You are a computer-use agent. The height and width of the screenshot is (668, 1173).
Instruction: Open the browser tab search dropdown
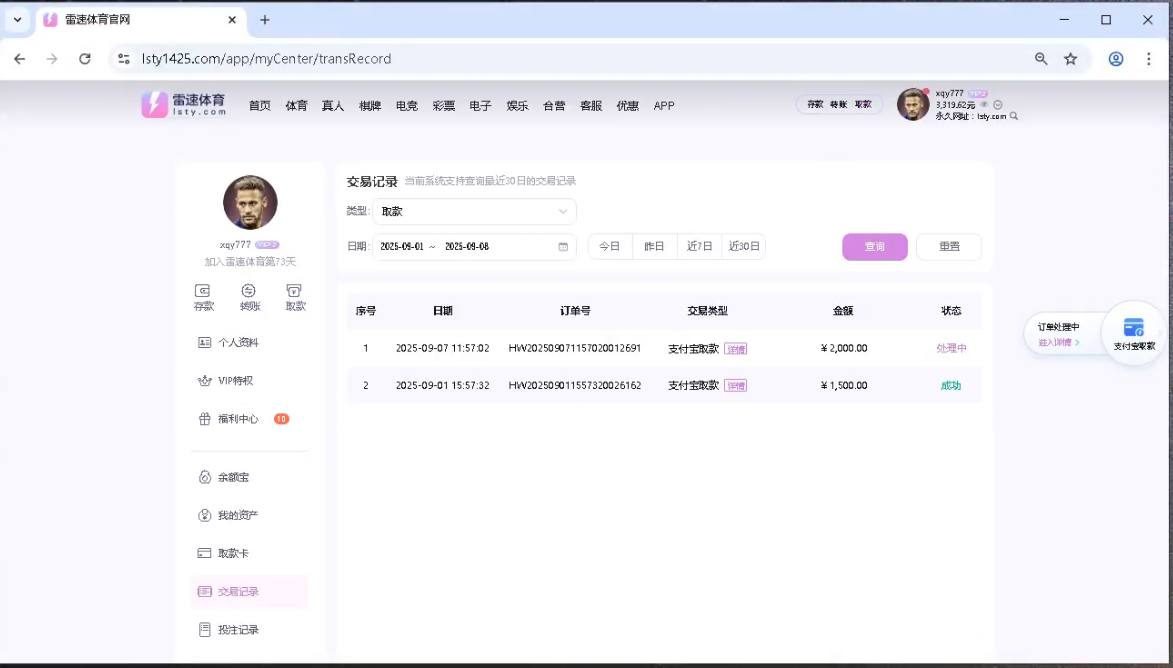17,20
